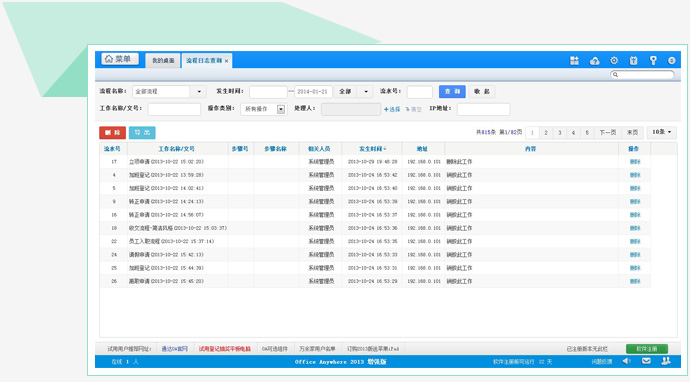
Task: Open the 通达OA官网 link in the footer
Action: (x=174, y=349)
